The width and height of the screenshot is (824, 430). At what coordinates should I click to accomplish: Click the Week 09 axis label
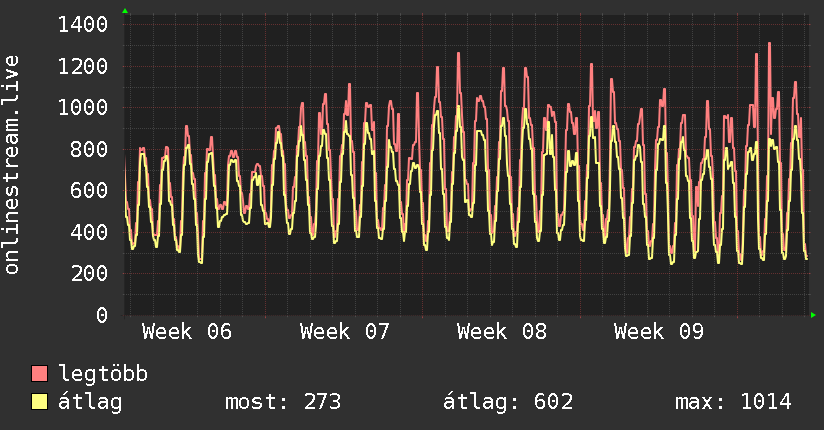pyautogui.click(x=658, y=332)
